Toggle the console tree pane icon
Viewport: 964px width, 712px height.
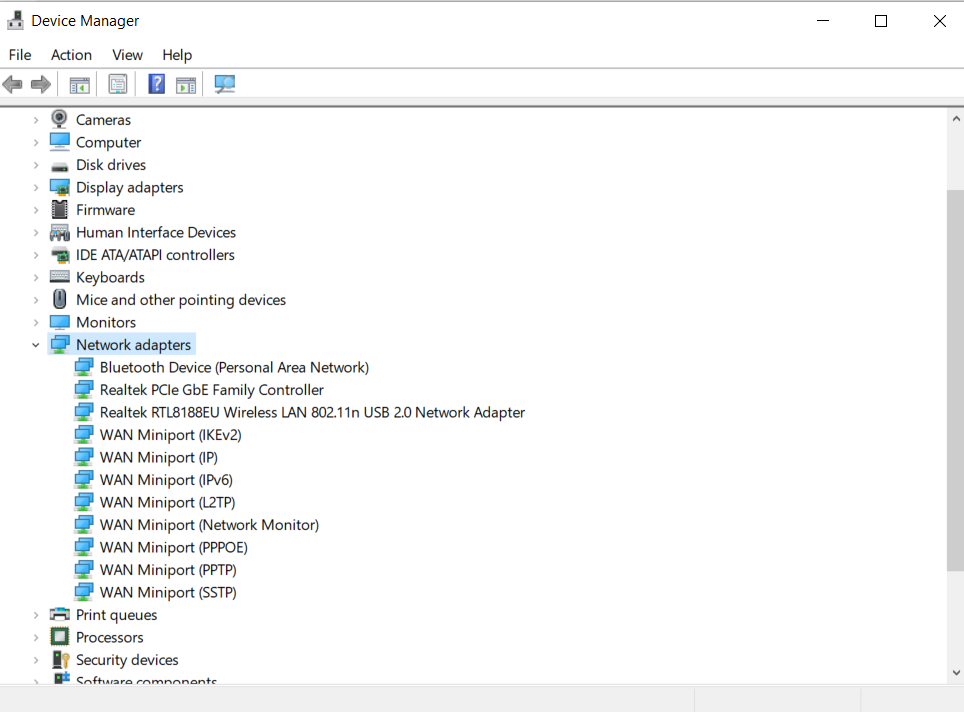click(x=79, y=84)
